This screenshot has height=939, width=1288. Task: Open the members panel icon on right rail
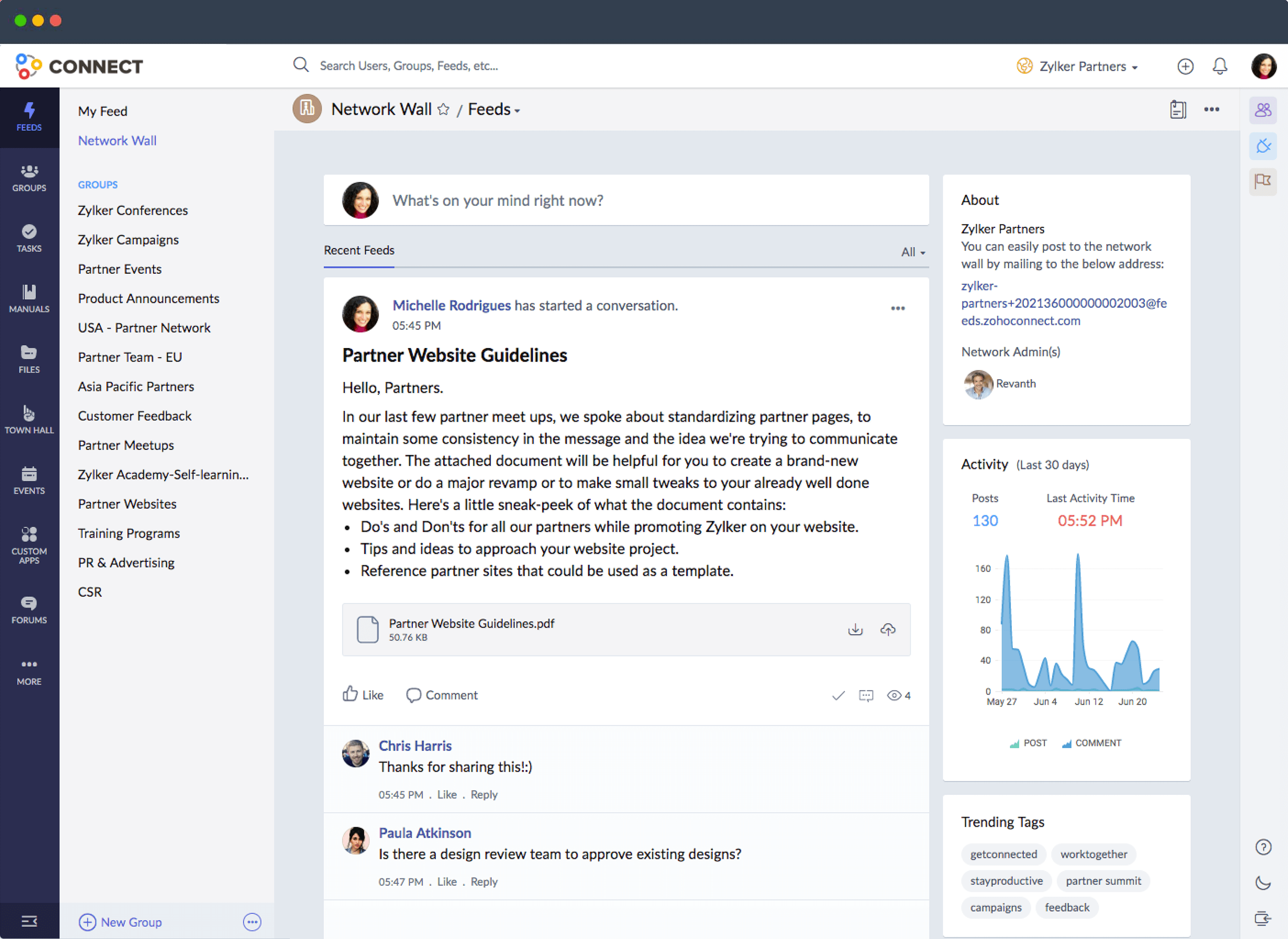tap(1263, 110)
